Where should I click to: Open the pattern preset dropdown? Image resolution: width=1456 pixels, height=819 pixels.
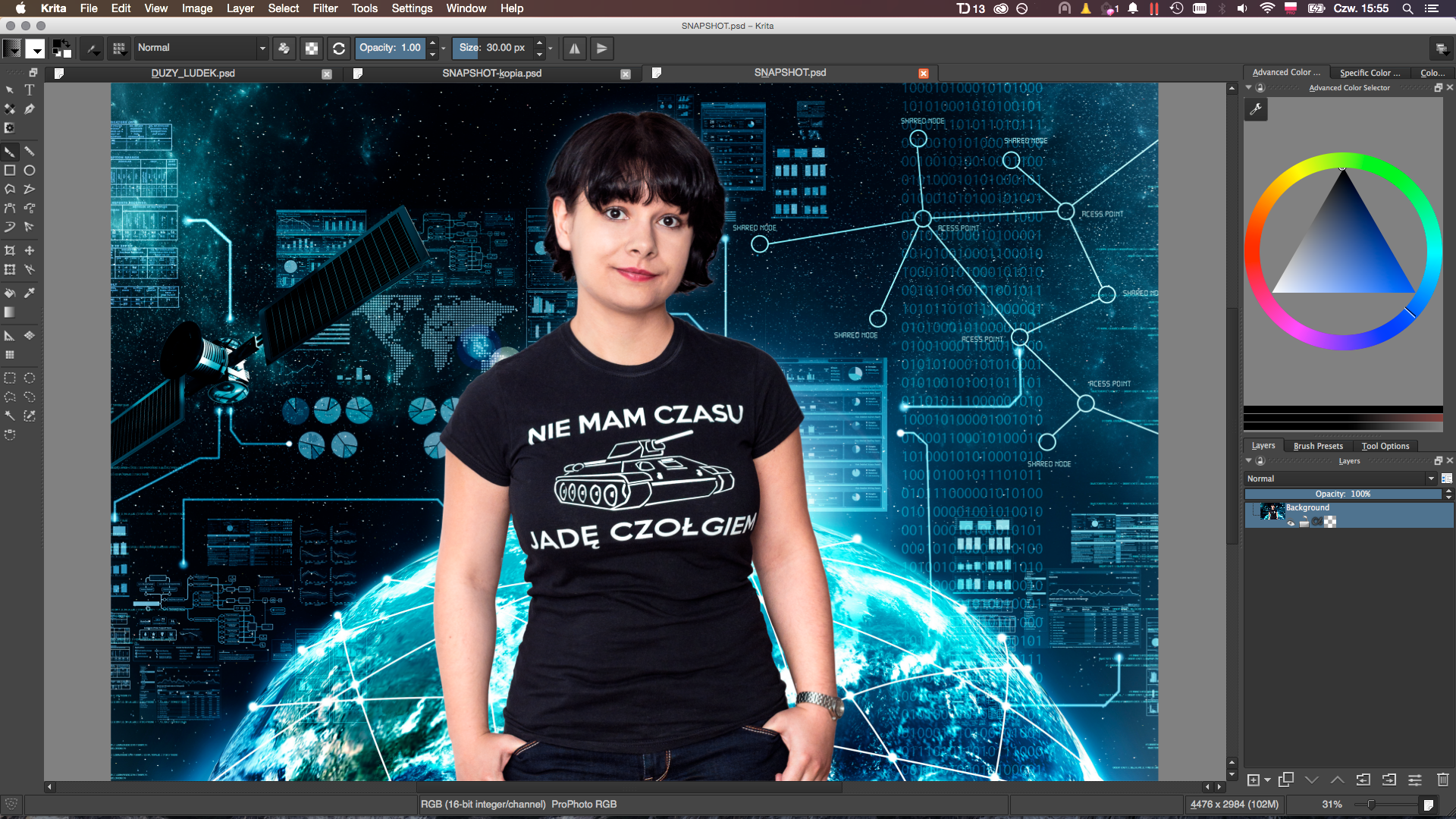tap(35, 49)
